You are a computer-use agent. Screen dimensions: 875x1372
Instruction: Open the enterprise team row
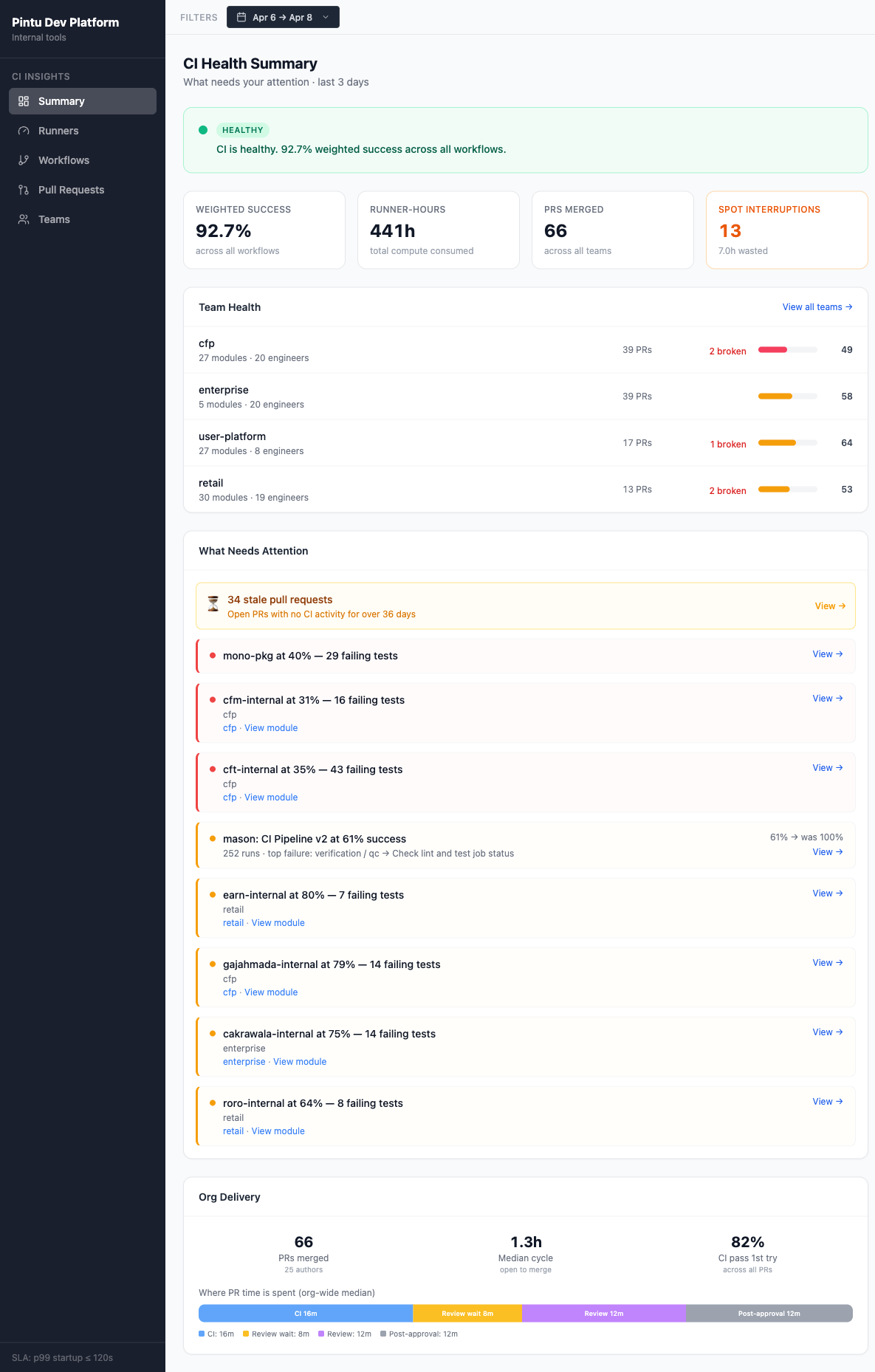click(526, 397)
